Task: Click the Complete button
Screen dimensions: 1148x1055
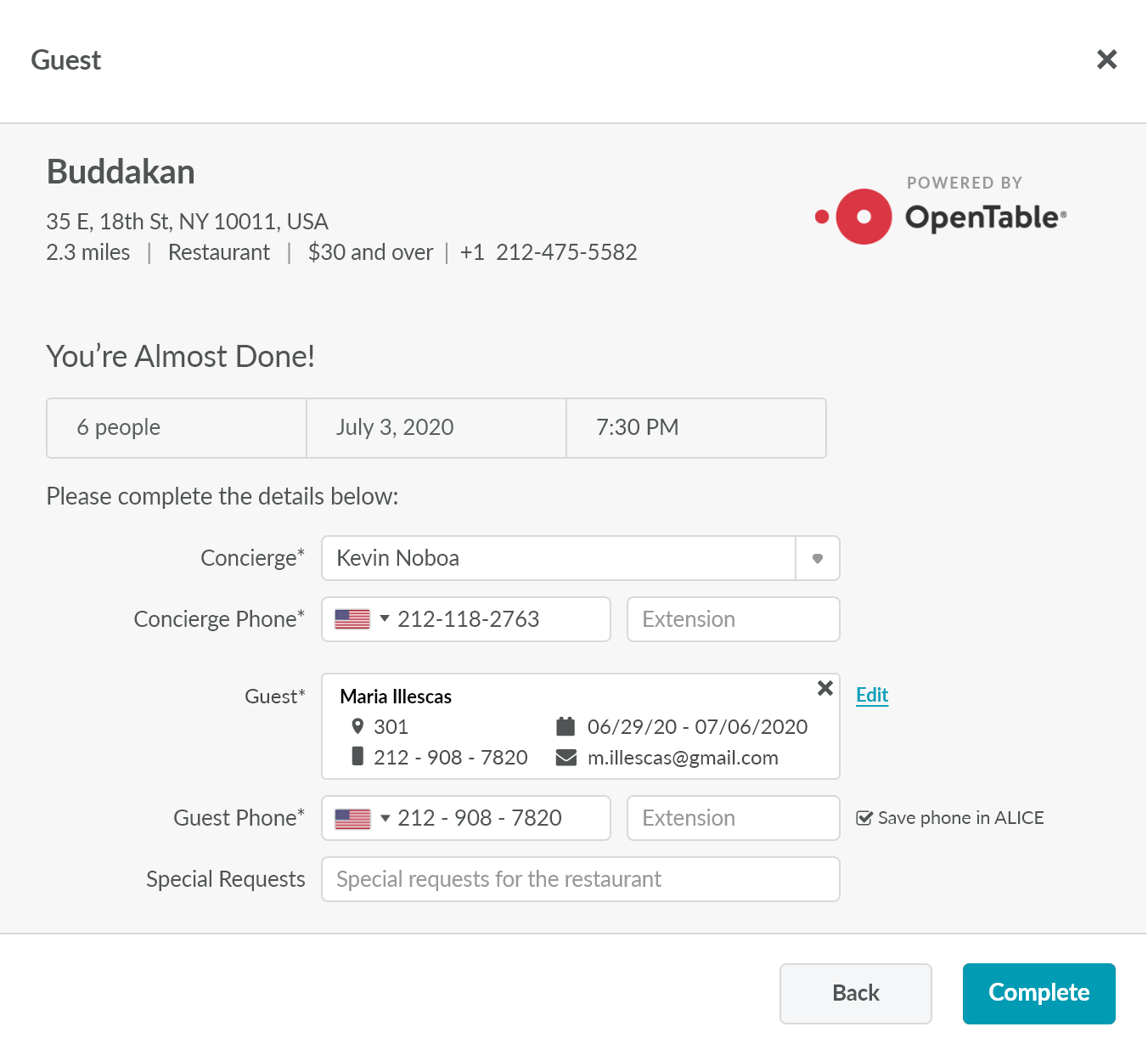Action: pos(1039,993)
